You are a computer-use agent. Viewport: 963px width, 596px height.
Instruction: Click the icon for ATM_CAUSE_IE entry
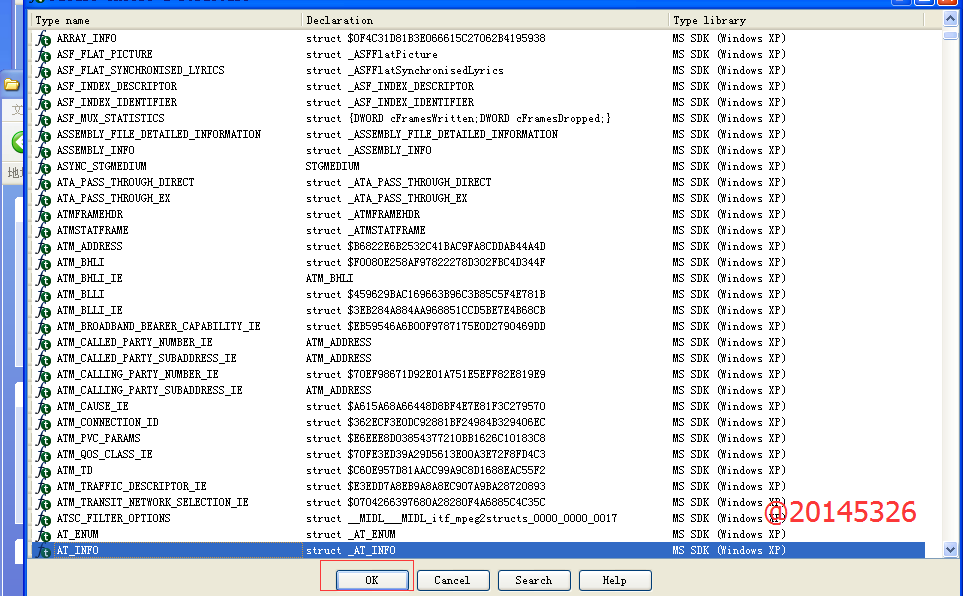click(x=43, y=407)
